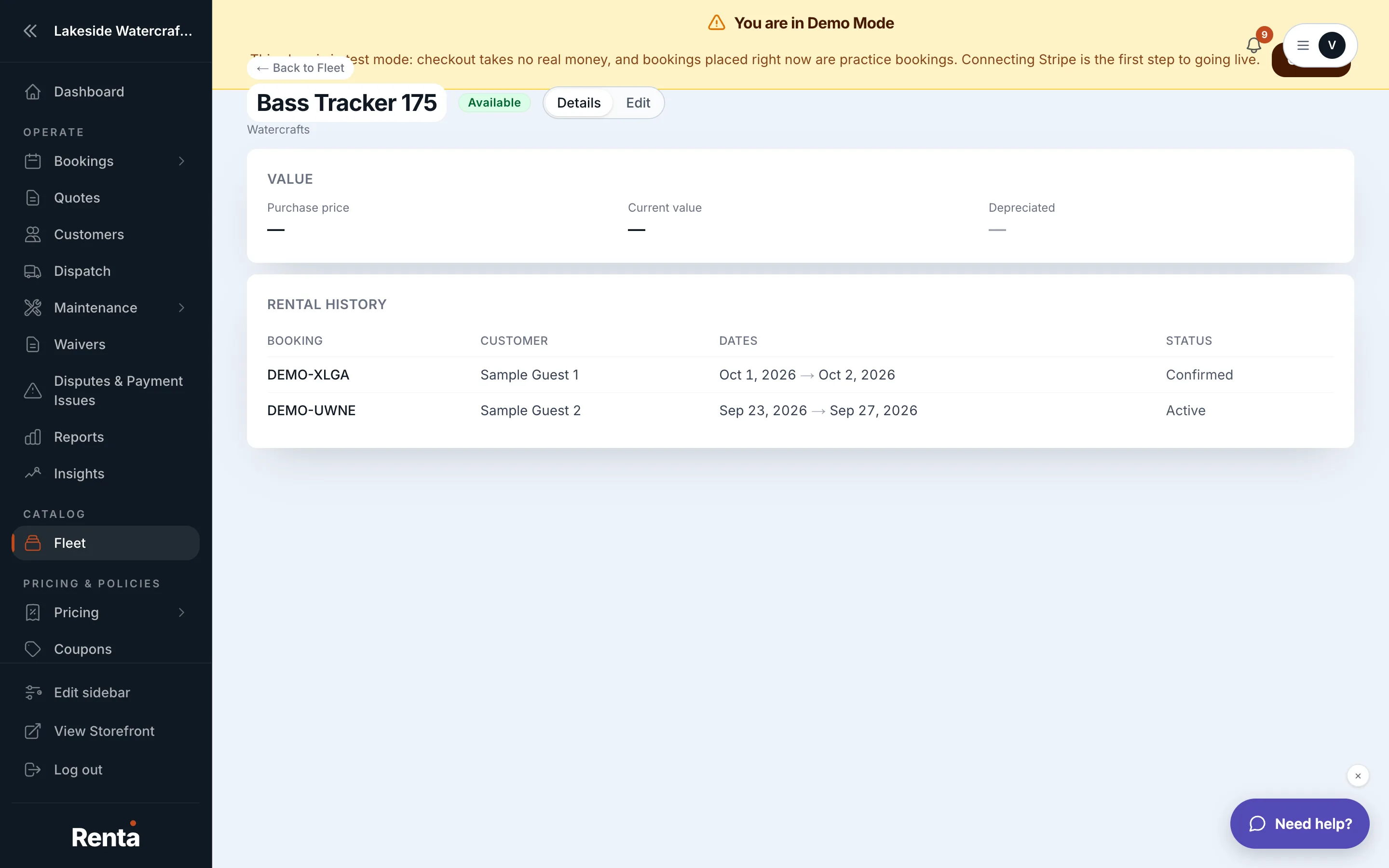Click the Fleet icon in Catalog

click(x=33, y=543)
